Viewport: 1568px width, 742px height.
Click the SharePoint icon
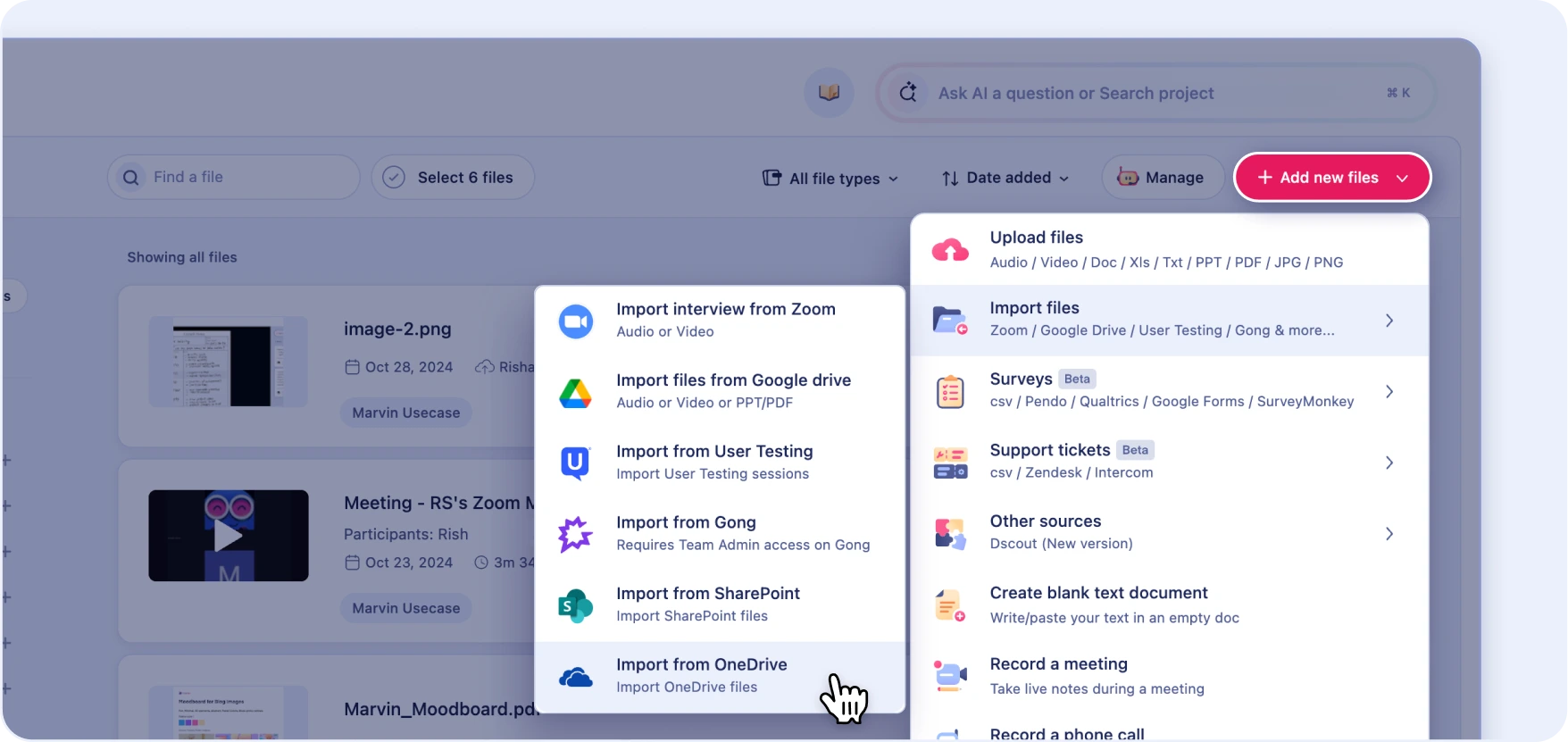[576, 605]
